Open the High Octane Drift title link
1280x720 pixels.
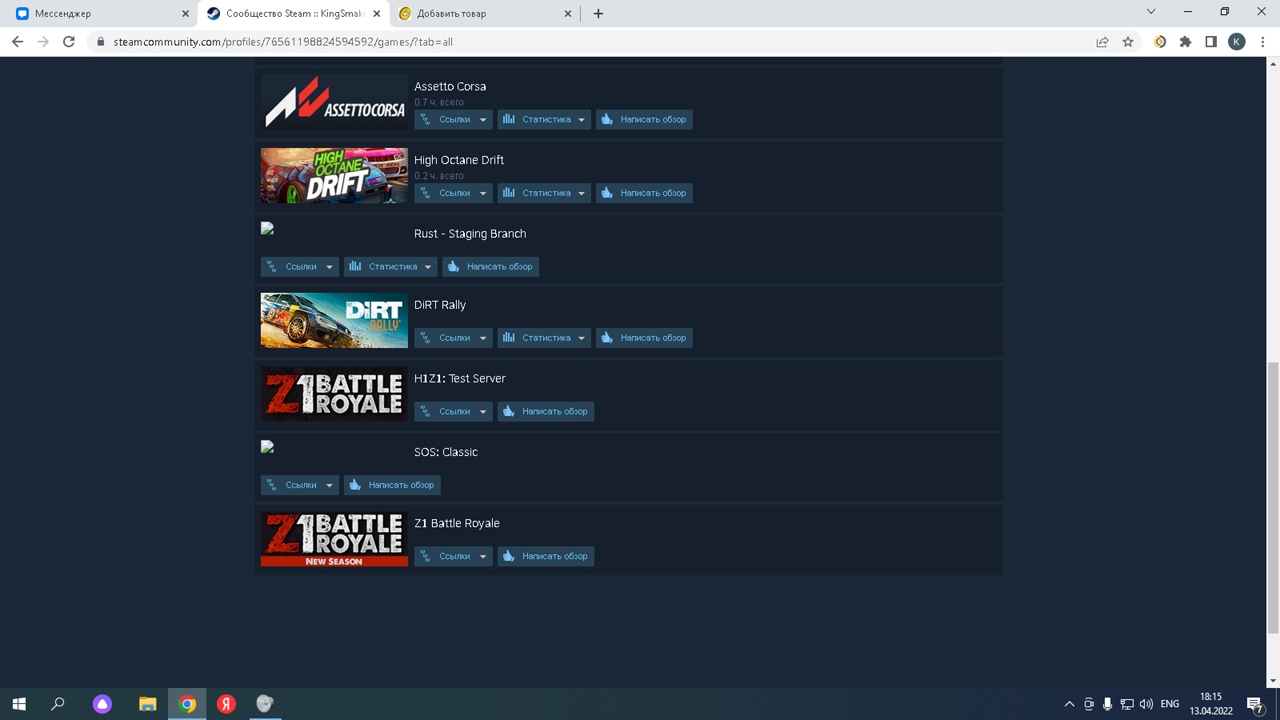click(459, 160)
